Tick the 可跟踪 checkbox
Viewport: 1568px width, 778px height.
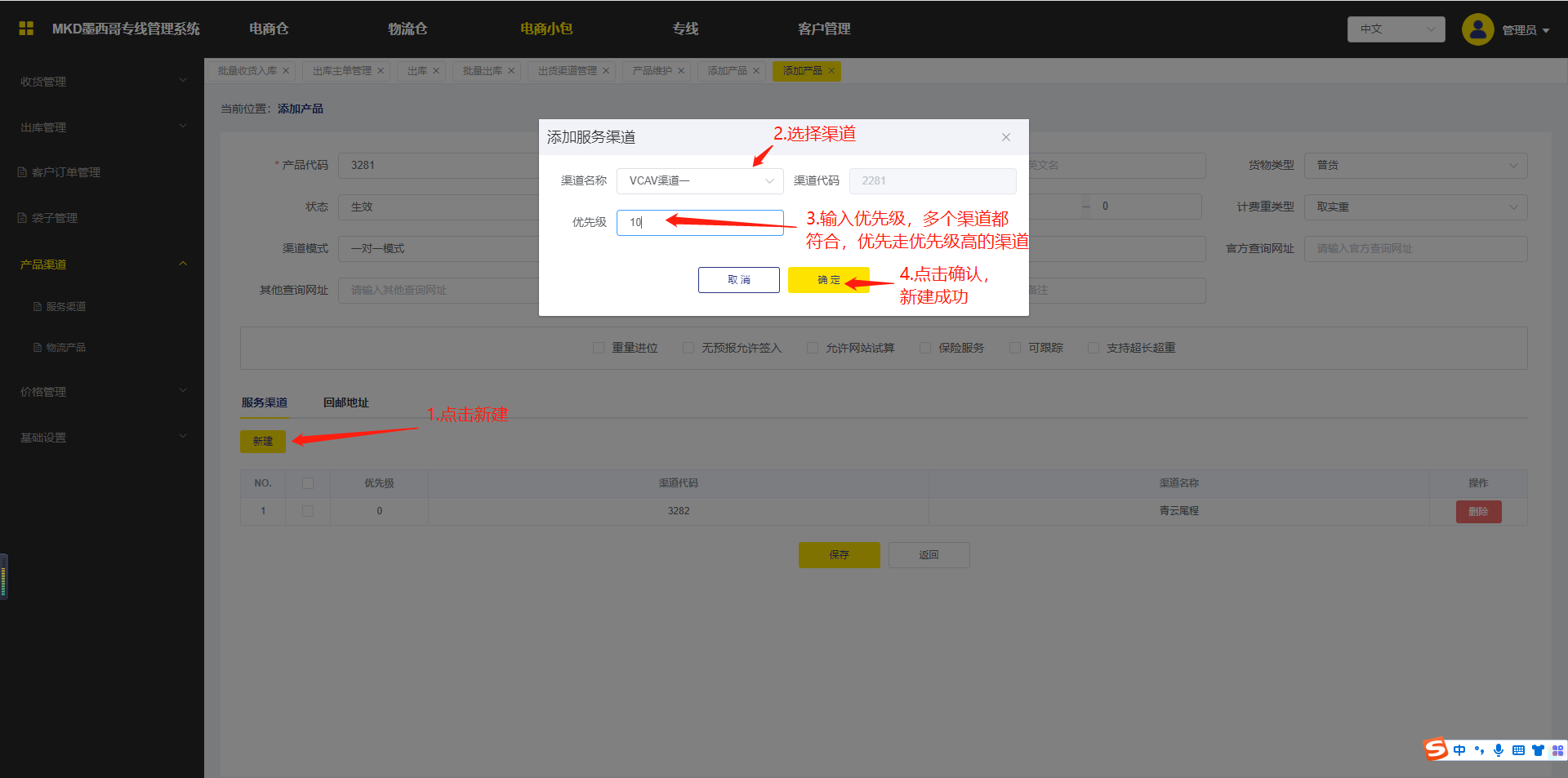pos(1015,348)
